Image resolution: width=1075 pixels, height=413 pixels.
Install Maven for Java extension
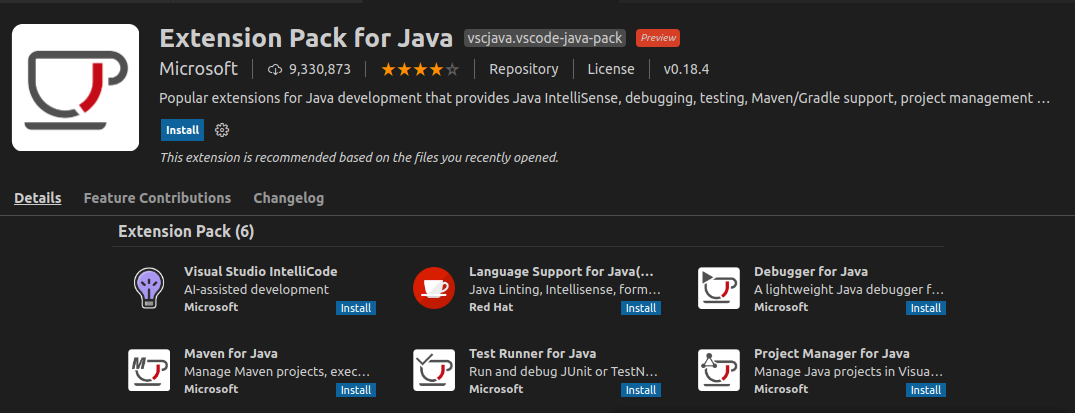pos(356,389)
